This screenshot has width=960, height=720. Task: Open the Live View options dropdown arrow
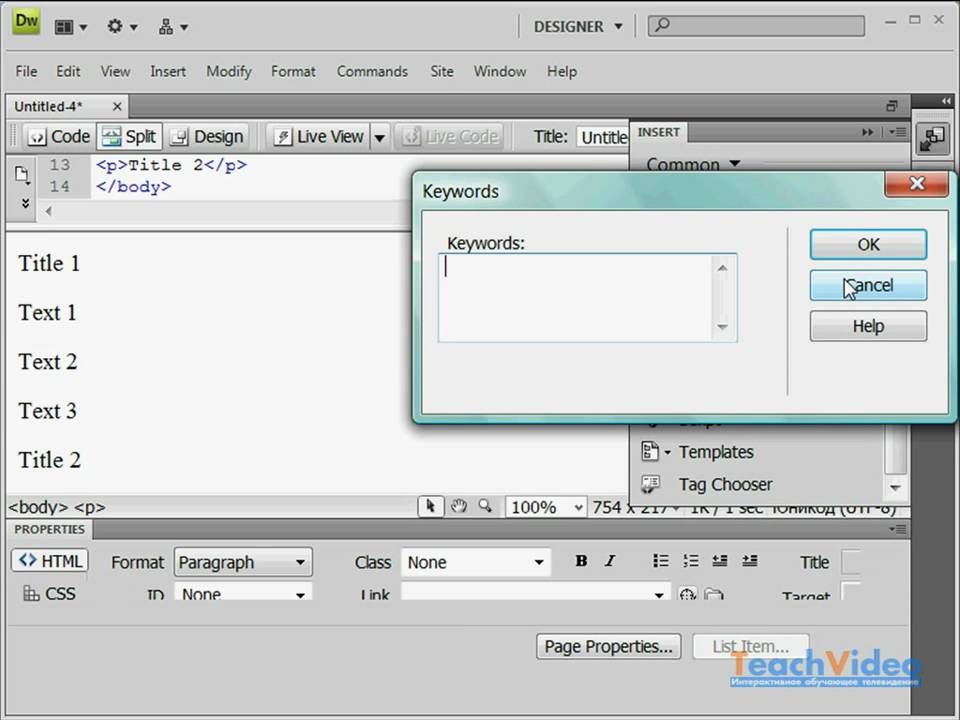(x=380, y=137)
